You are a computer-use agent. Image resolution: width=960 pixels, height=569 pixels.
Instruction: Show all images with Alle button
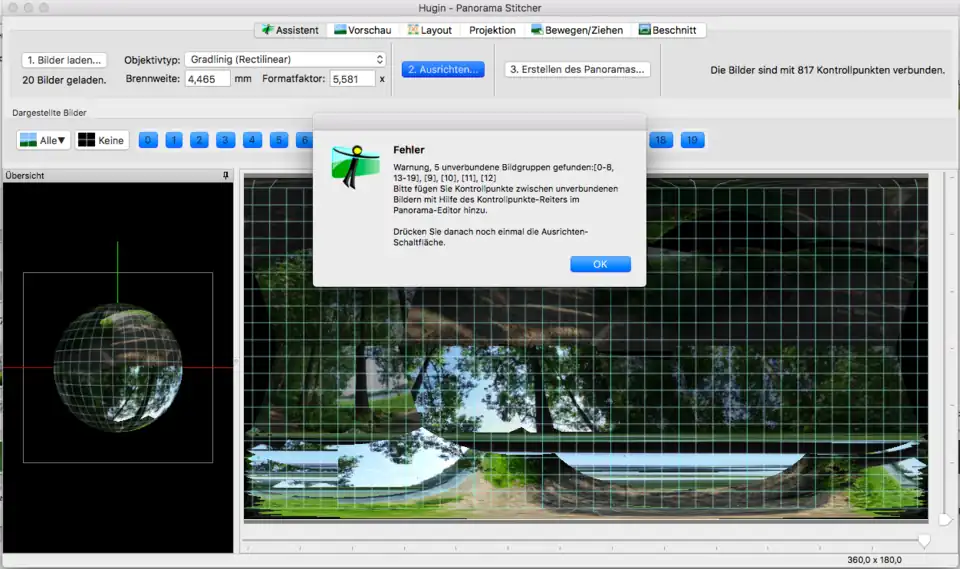44,140
